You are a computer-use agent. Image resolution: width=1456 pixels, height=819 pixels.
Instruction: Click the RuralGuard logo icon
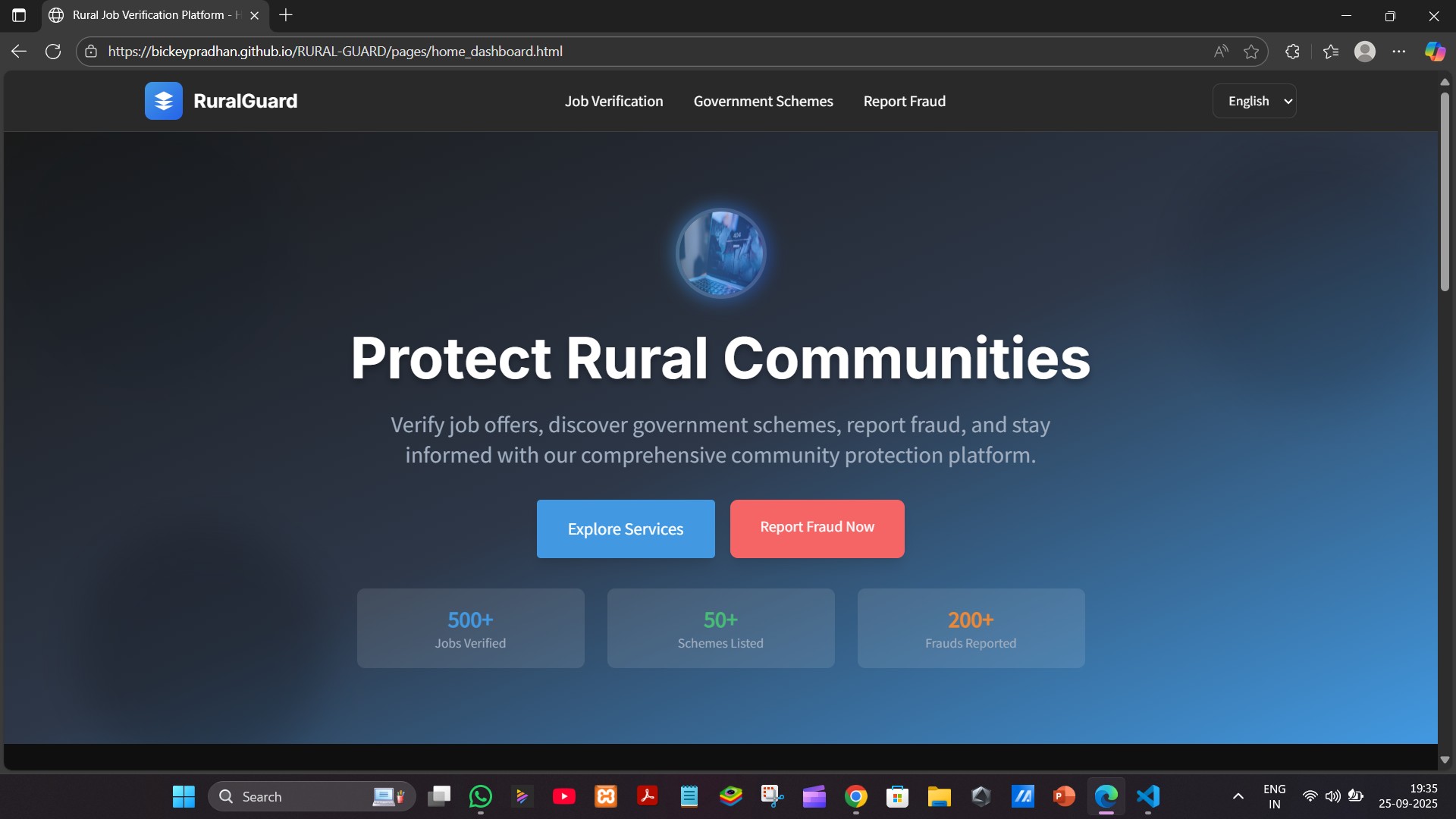tap(163, 101)
